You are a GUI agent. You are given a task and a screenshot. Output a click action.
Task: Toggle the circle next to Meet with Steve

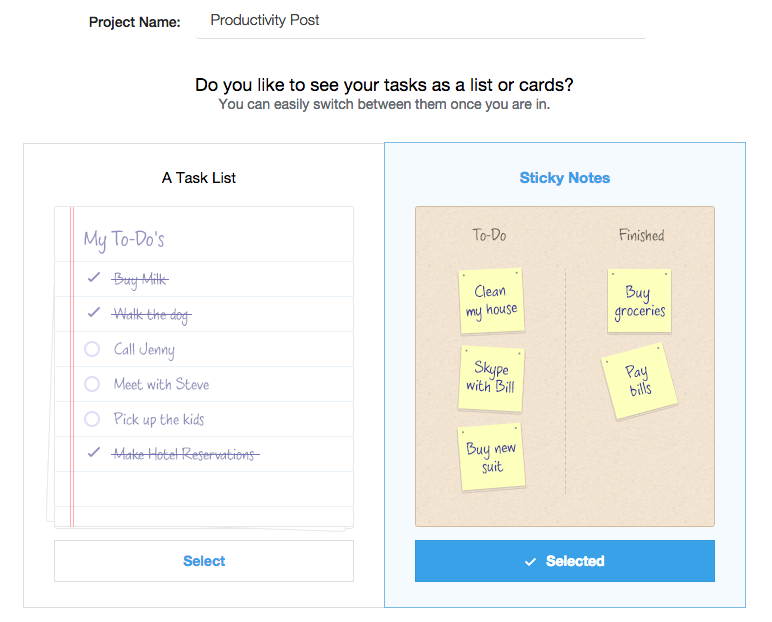coord(92,384)
